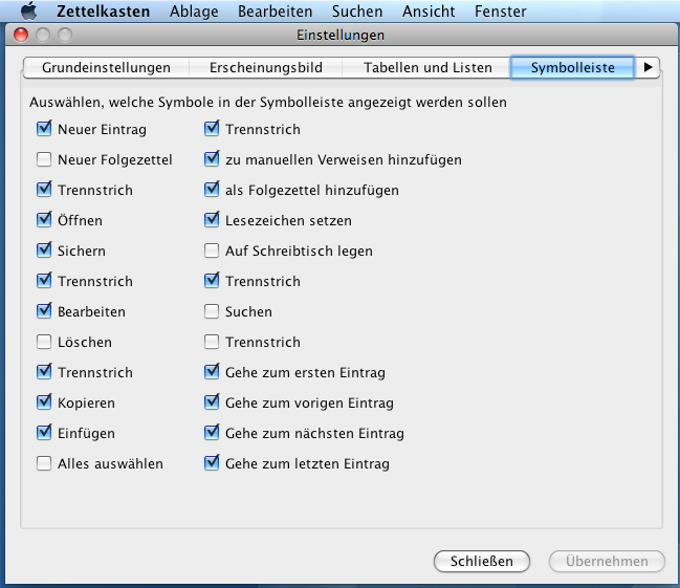The width and height of the screenshot is (680, 588).
Task: Uncheck the Sichern checkbox
Action: 44,250
